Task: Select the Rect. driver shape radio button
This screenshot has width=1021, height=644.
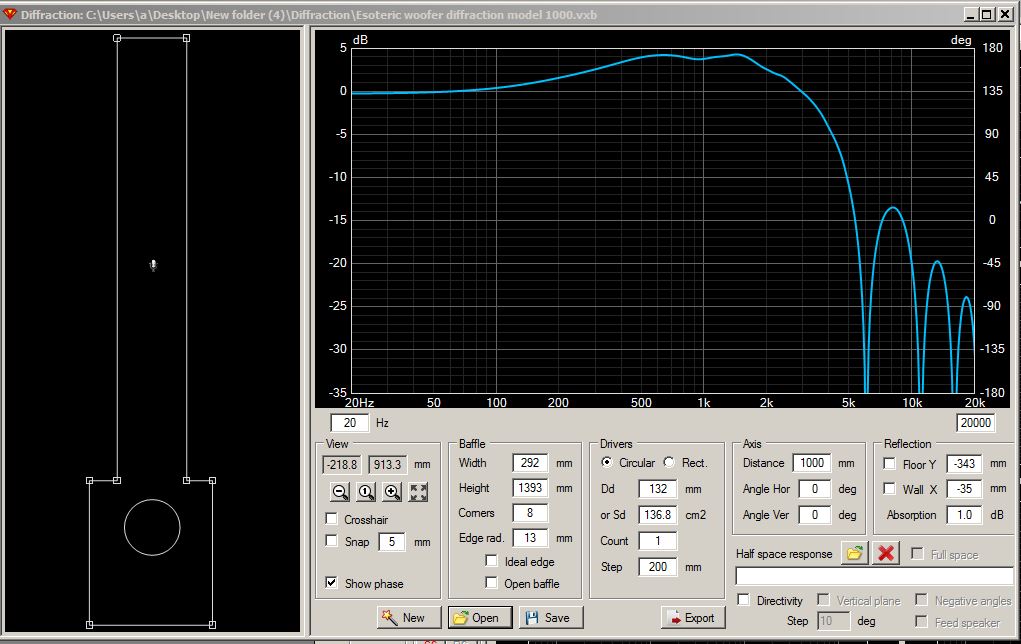Action: tap(670, 463)
